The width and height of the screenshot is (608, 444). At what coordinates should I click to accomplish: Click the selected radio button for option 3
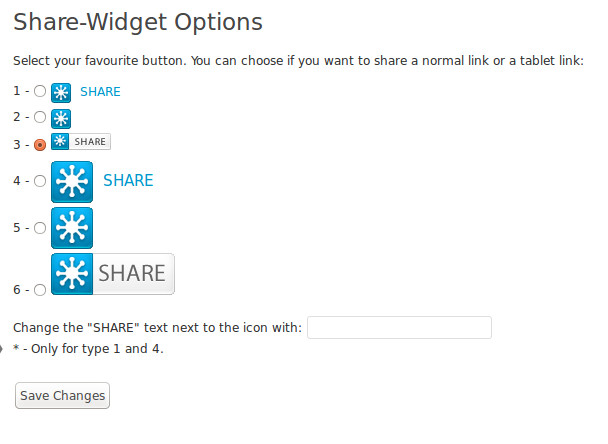pos(40,145)
